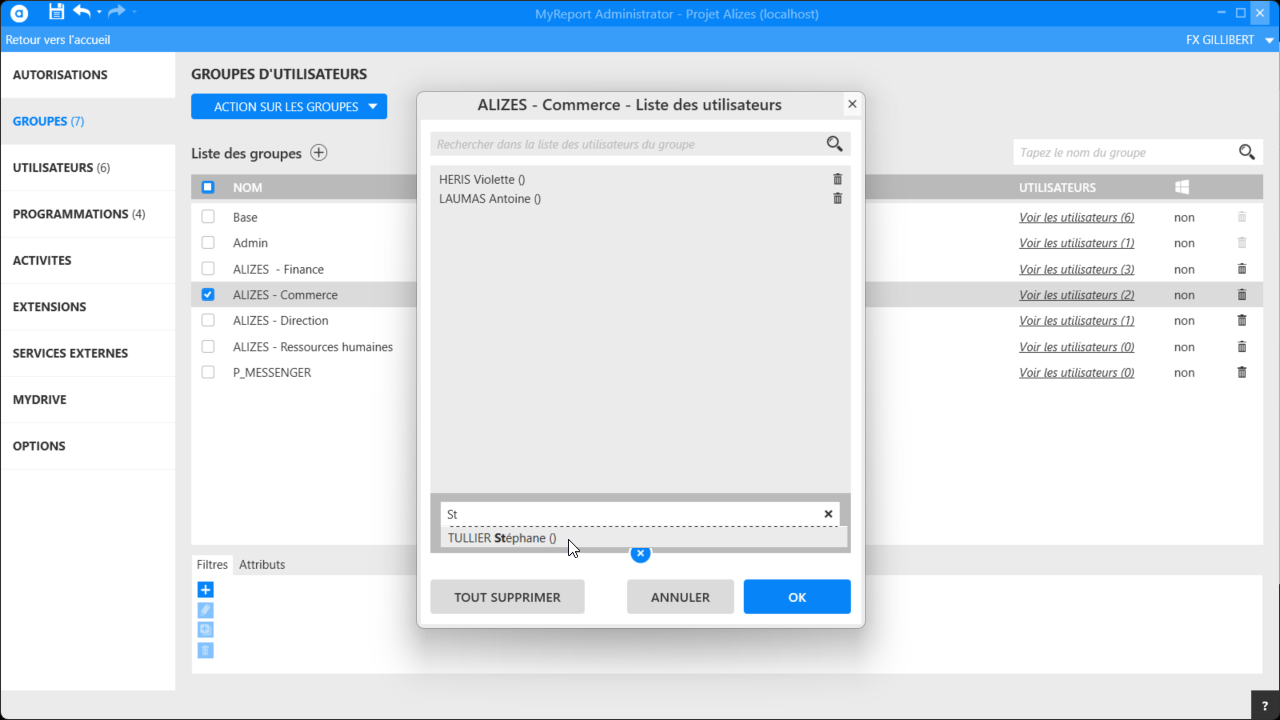Remove LAUMAS Antoine with trash icon

[x=838, y=198]
